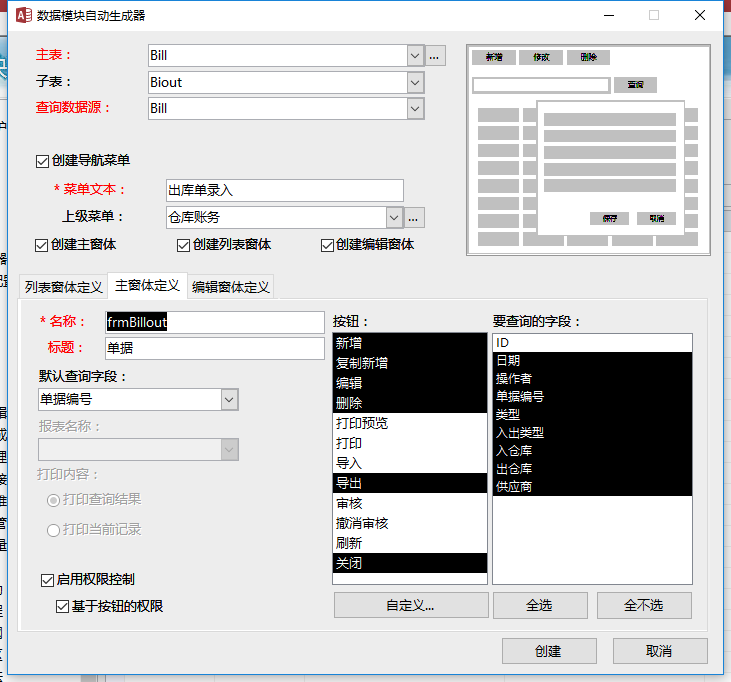Select 刷新 in the 按钮 list
The image size is (731, 682).
410,544
